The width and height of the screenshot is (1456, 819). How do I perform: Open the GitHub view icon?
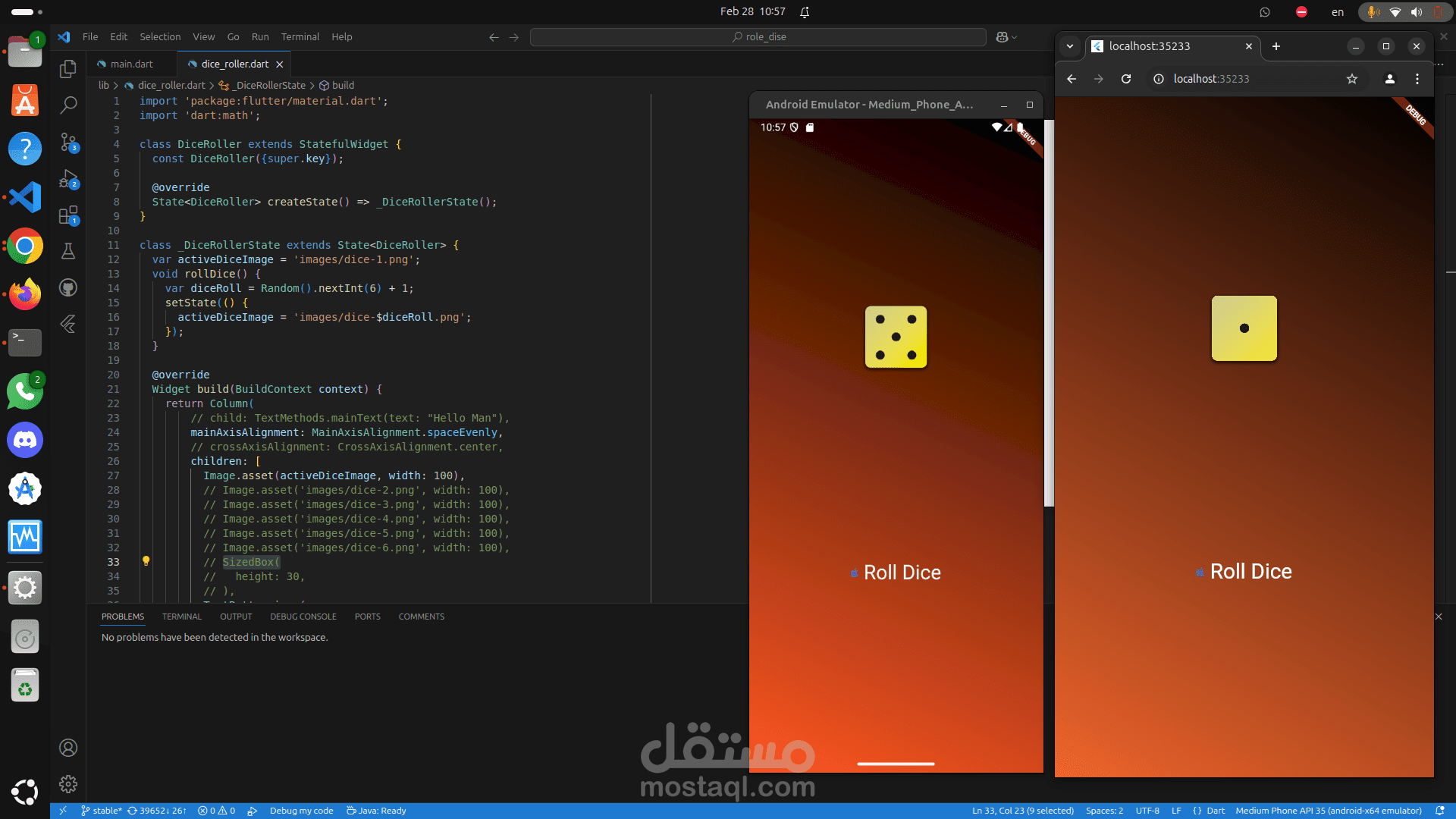tap(68, 287)
